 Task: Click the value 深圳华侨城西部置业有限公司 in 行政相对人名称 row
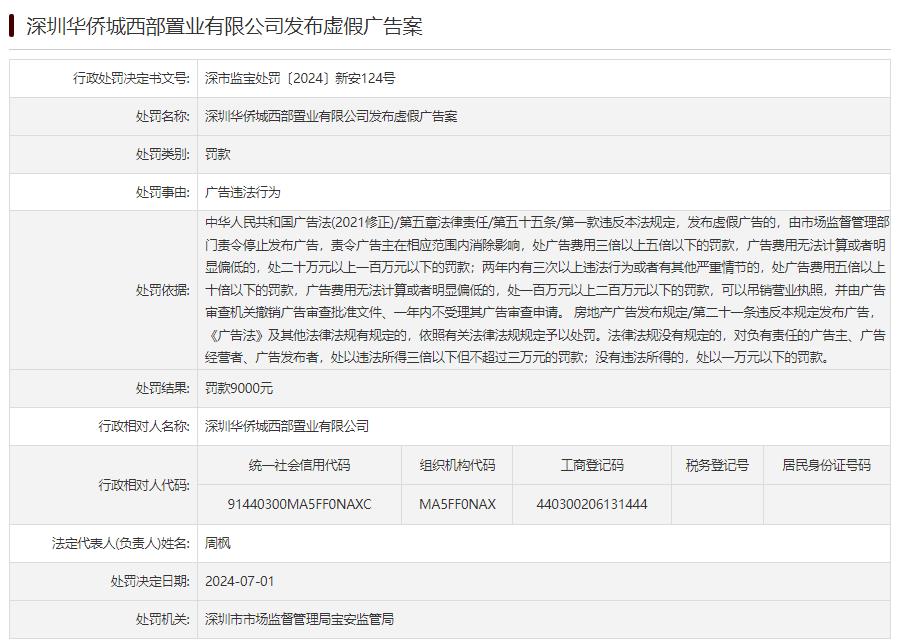click(x=287, y=426)
